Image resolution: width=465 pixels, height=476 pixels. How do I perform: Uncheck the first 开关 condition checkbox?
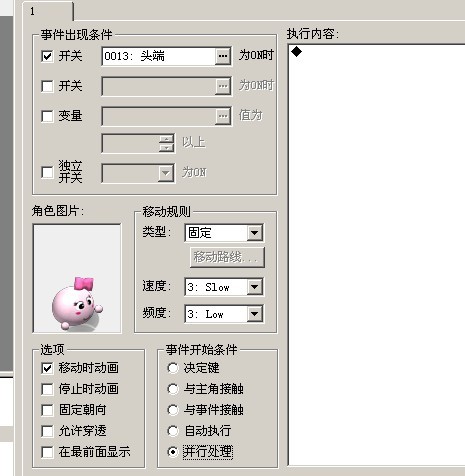pos(47,56)
